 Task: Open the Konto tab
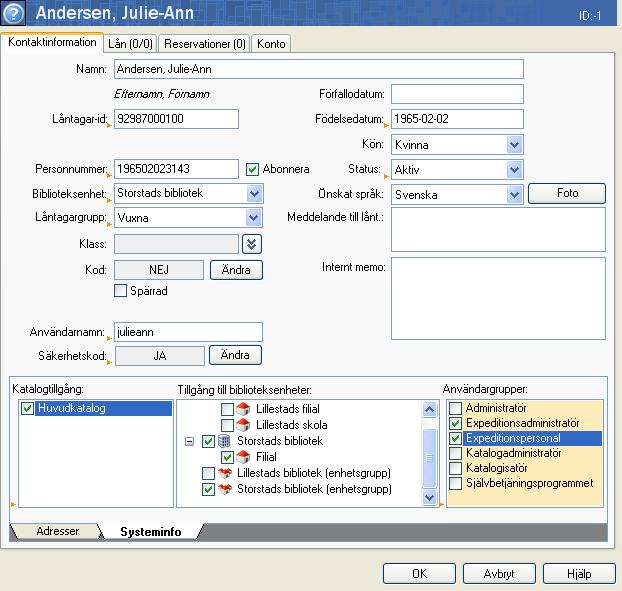click(x=271, y=44)
